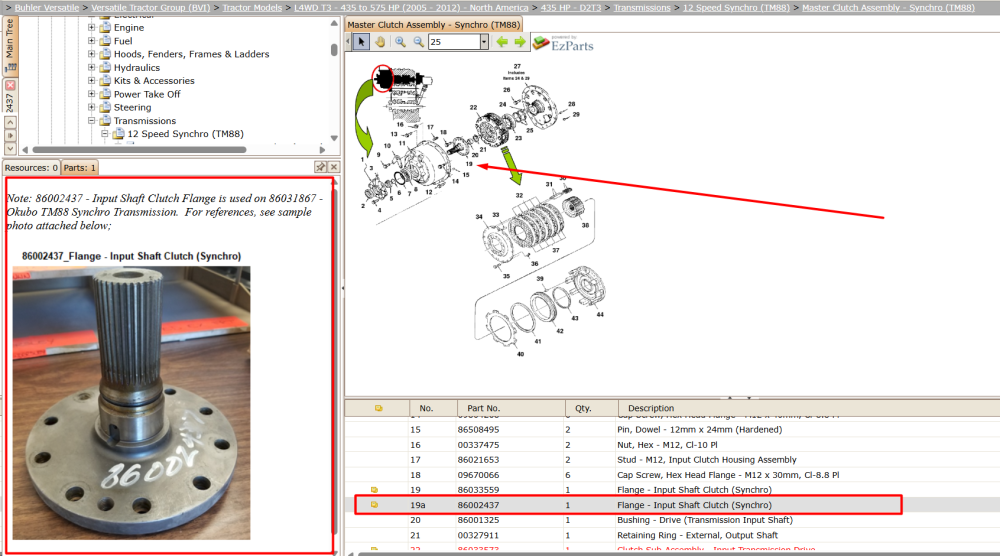Expand the Engine tree node
The height and width of the screenshot is (556, 1000).
tap(91, 27)
